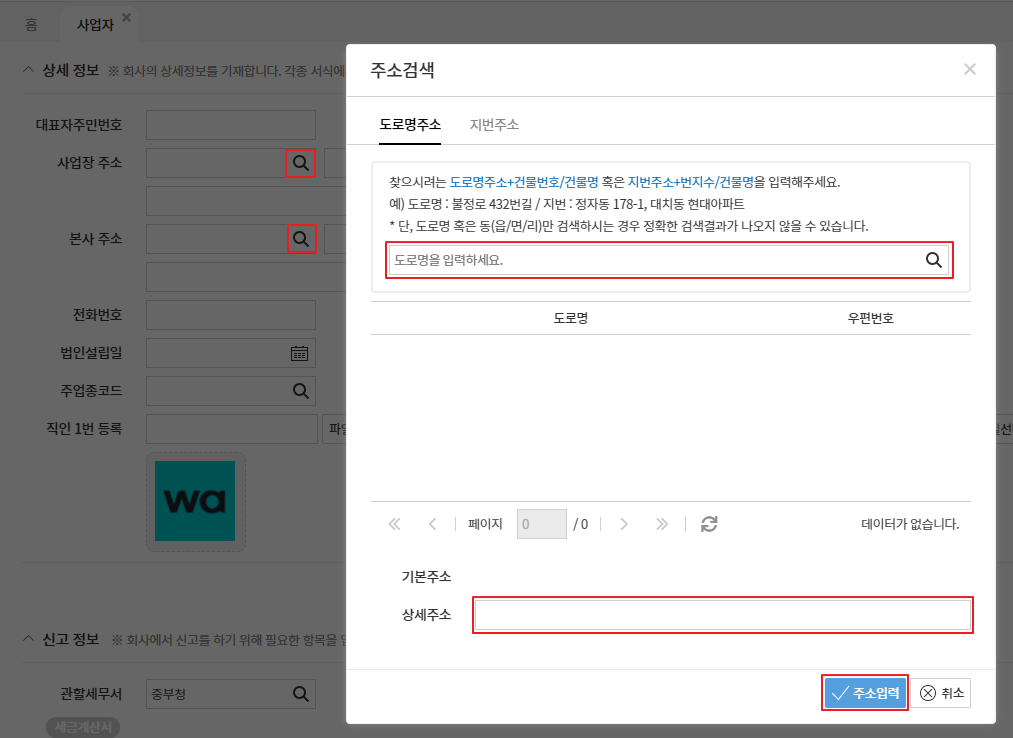Click search icon in 관할세무서 field
The width and height of the screenshot is (1013, 738).
pyautogui.click(x=299, y=694)
